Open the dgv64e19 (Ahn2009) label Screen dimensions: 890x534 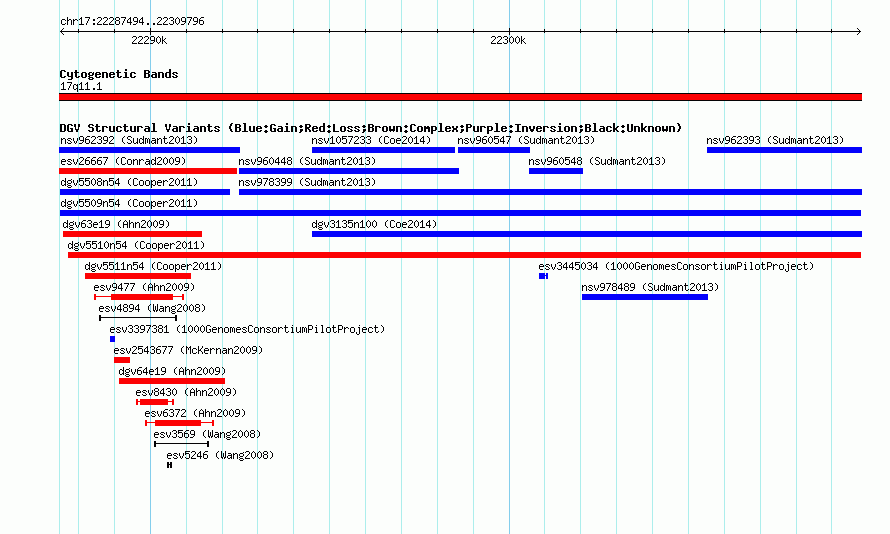[x=172, y=371]
